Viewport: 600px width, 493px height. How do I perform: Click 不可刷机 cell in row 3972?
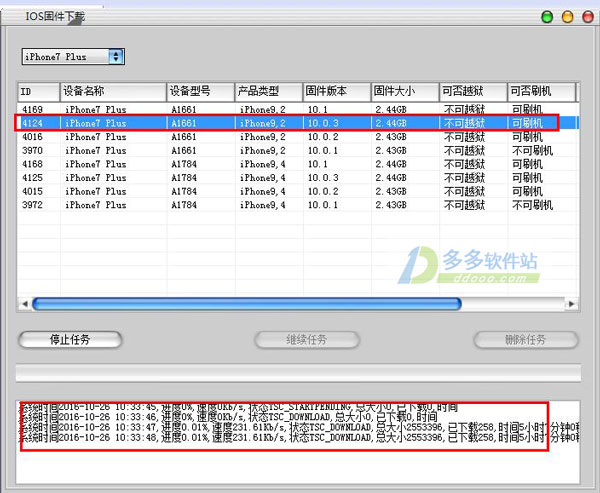(532, 205)
